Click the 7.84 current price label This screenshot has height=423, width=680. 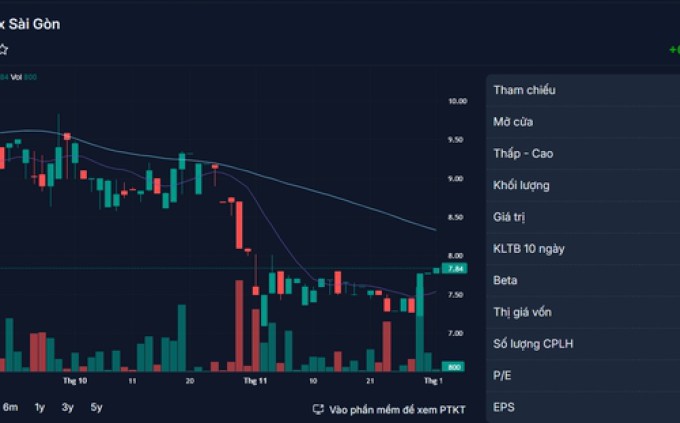(457, 268)
